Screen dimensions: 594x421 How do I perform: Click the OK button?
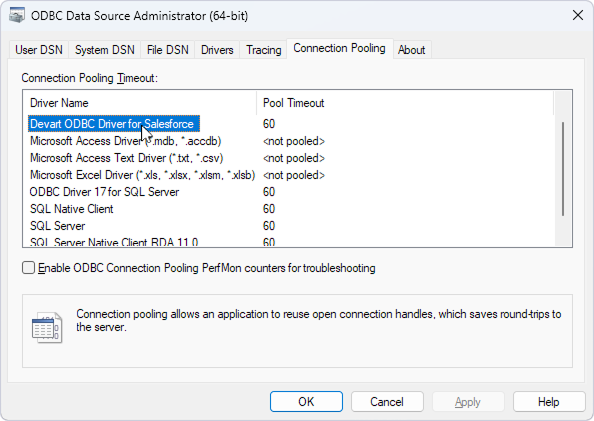(x=306, y=402)
